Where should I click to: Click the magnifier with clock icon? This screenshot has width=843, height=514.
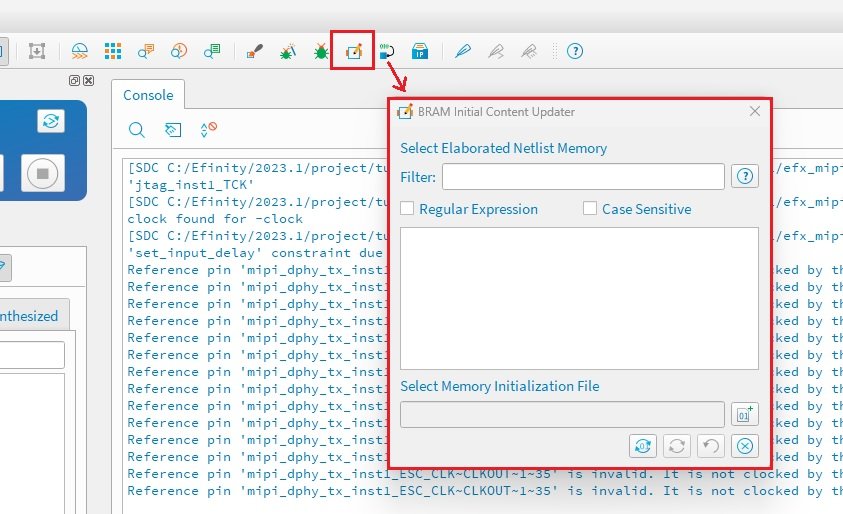click(179, 51)
